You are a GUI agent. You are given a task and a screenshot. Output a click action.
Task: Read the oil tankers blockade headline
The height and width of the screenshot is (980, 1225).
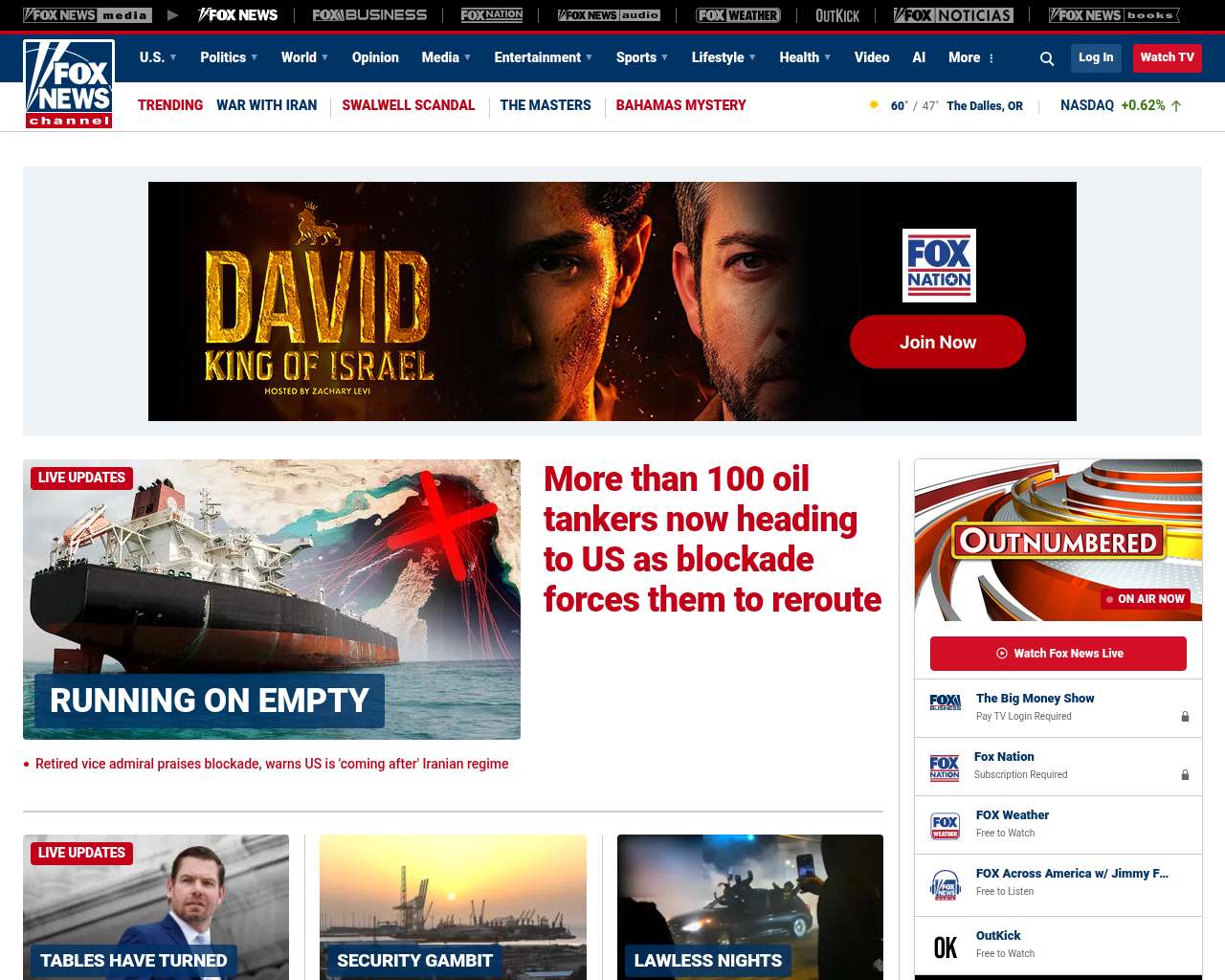point(713,539)
